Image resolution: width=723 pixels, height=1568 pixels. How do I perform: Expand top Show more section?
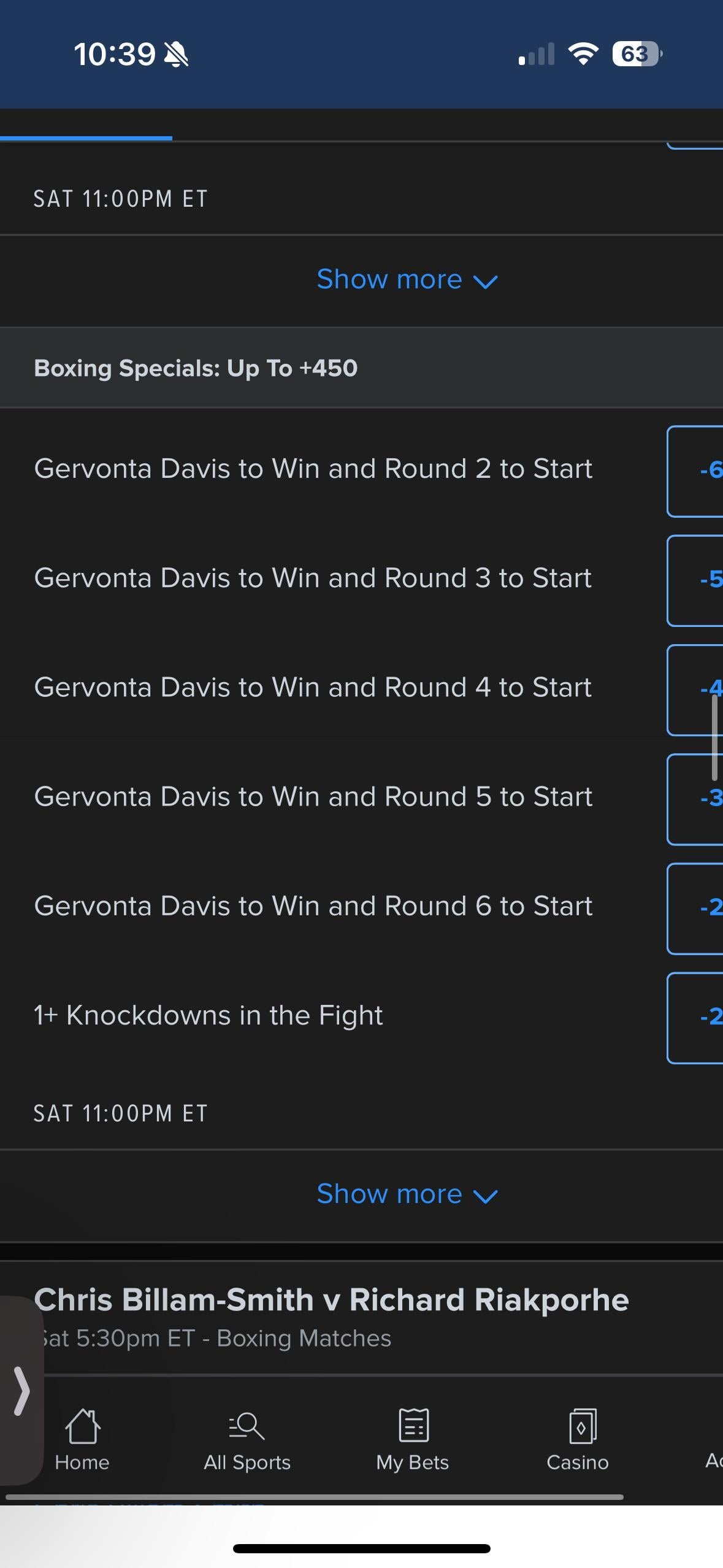[407, 280]
